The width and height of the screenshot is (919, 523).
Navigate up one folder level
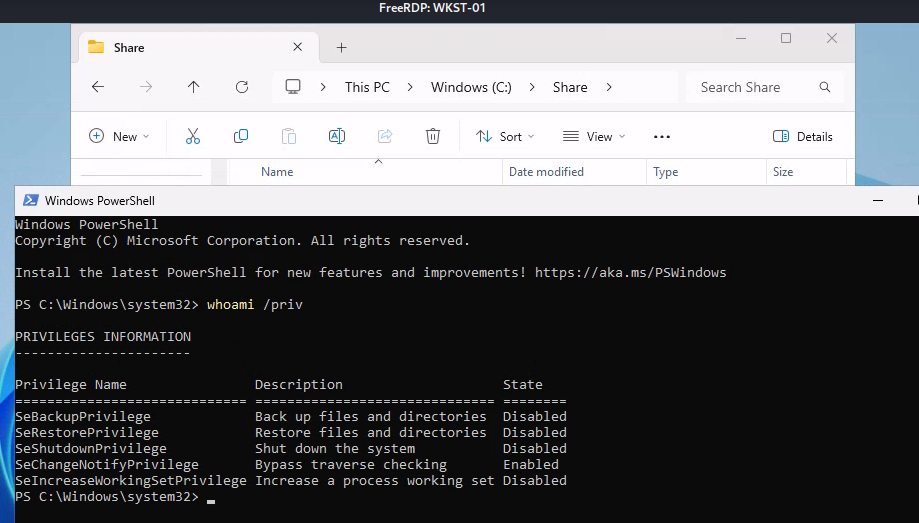tap(194, 87)
